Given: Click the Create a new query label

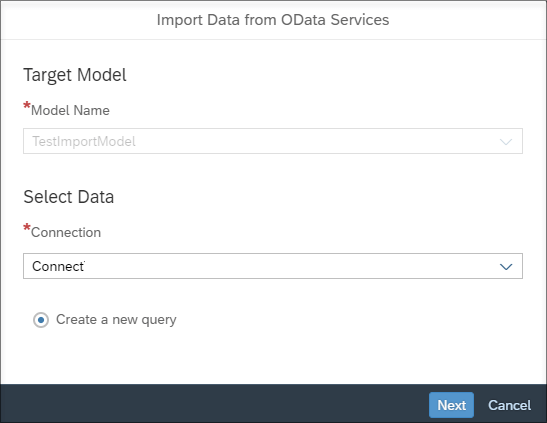Looking at the screenshot, I should [x=116, y=320].
